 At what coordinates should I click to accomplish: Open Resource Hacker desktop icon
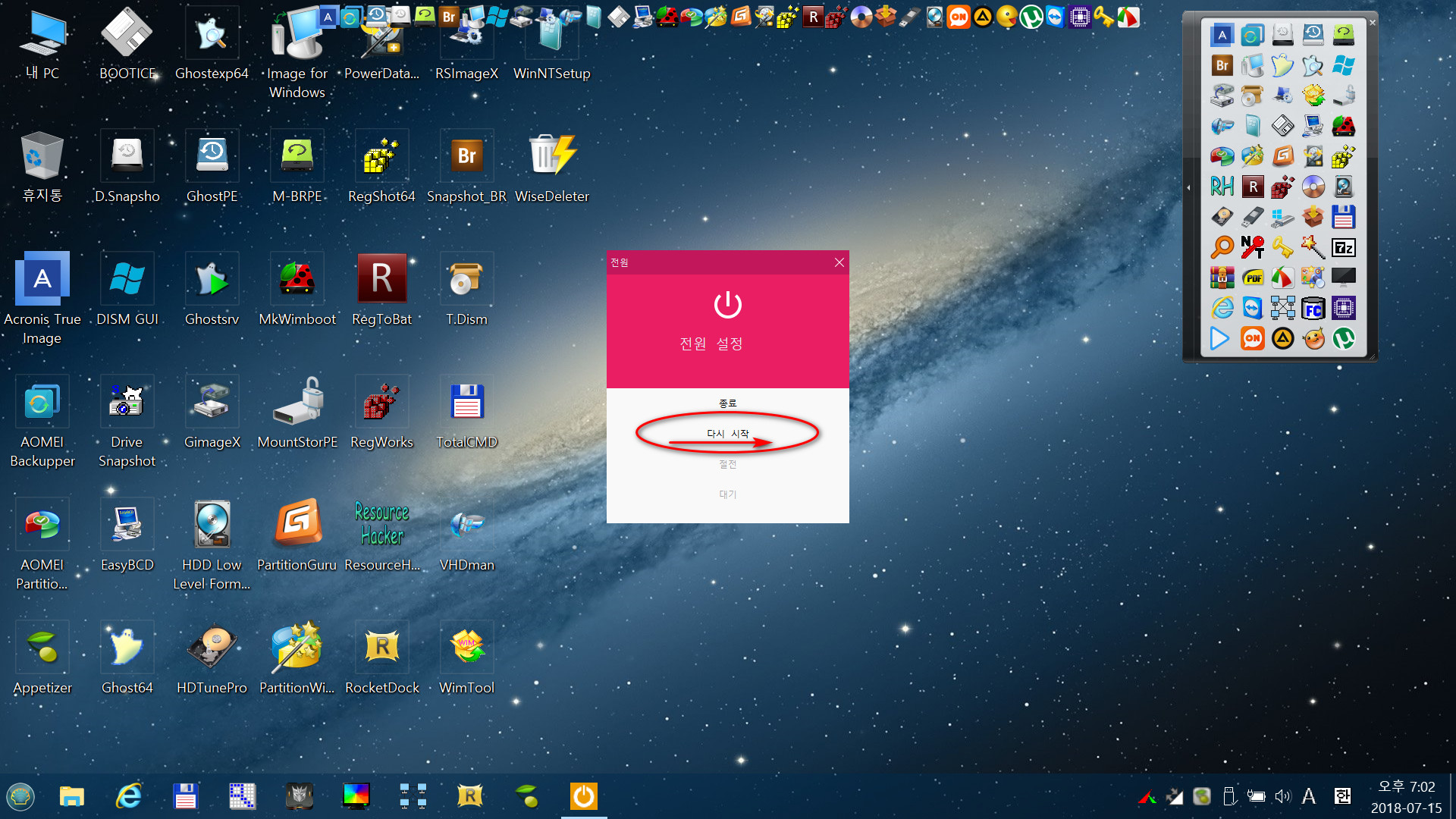point(381,535)
